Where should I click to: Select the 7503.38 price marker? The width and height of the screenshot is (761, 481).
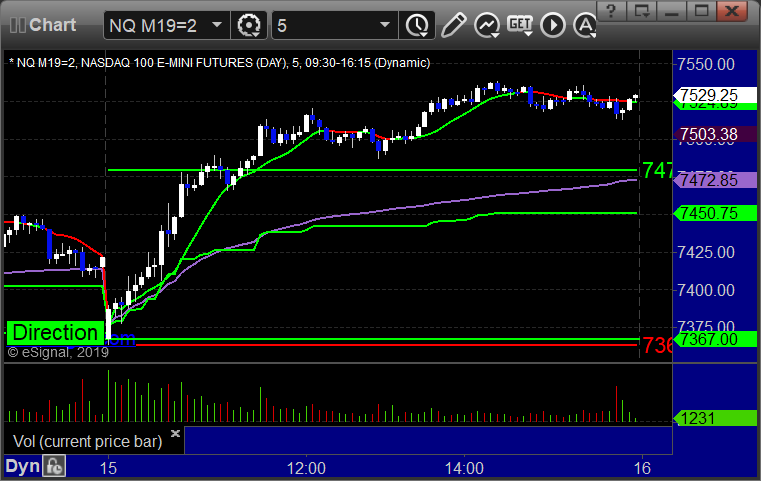[x=714, y=134]
